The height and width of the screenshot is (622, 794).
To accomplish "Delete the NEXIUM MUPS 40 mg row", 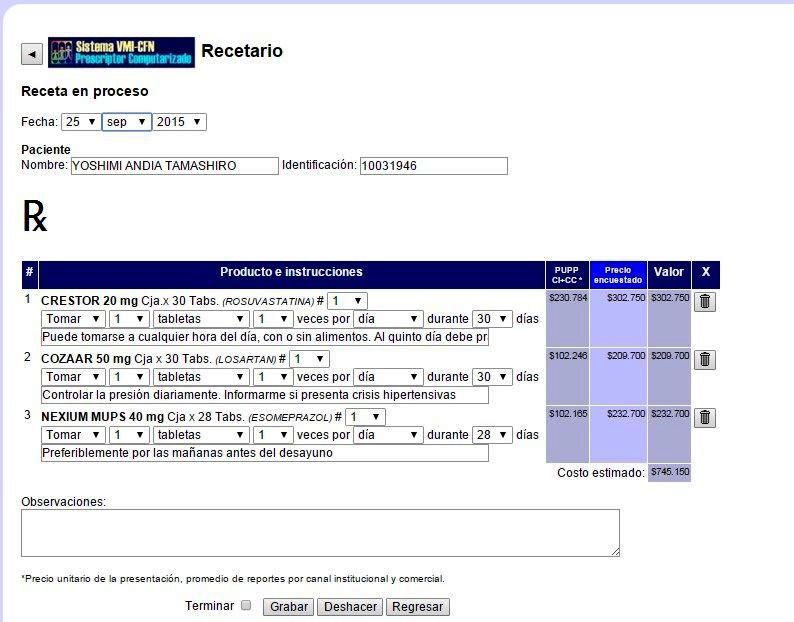I will pyautogui.click(x=704, y=417).
